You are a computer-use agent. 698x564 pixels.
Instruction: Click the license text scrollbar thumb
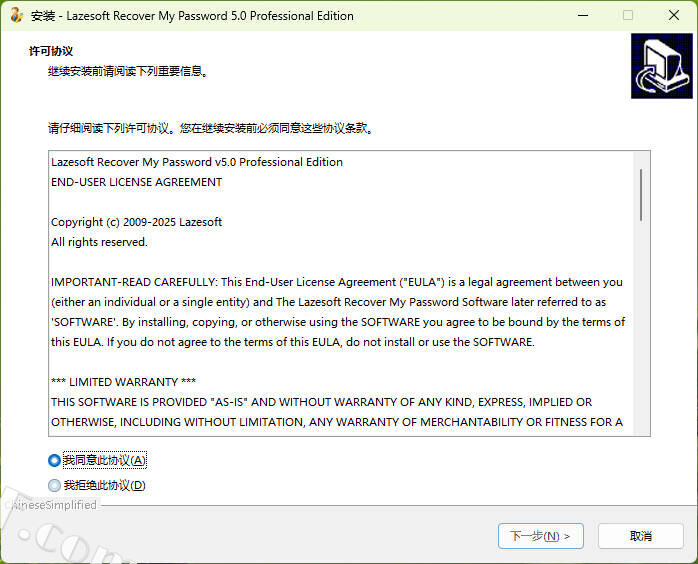tap(641, 195)
